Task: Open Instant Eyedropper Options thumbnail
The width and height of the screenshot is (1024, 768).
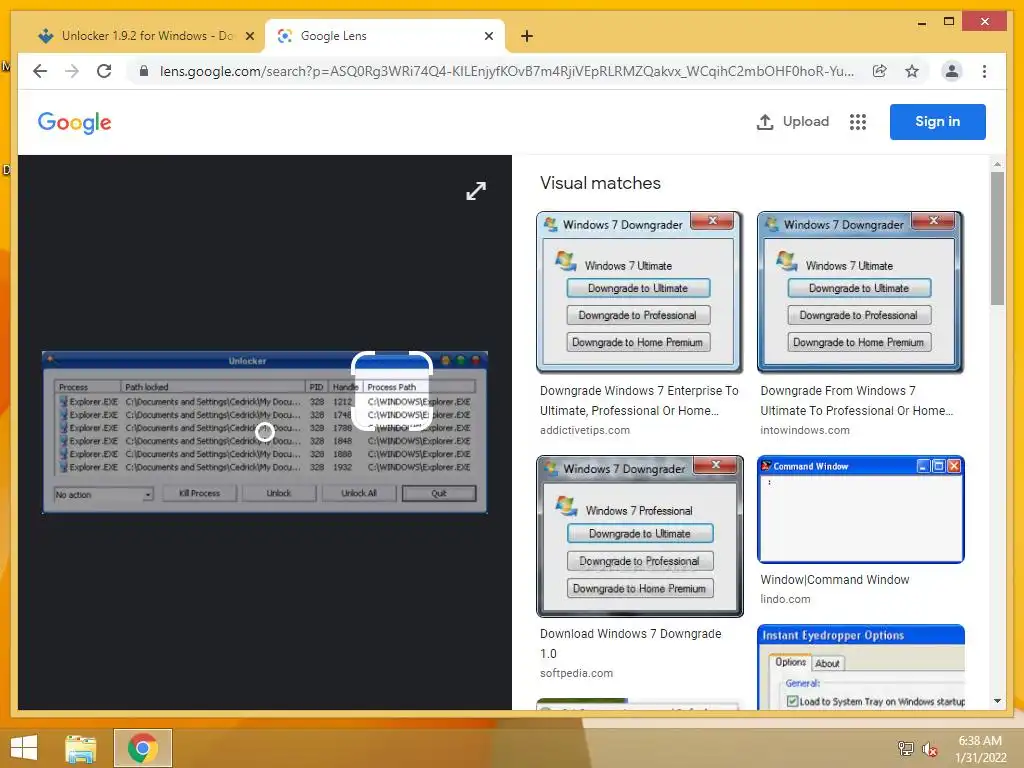Action: [861, 667]
